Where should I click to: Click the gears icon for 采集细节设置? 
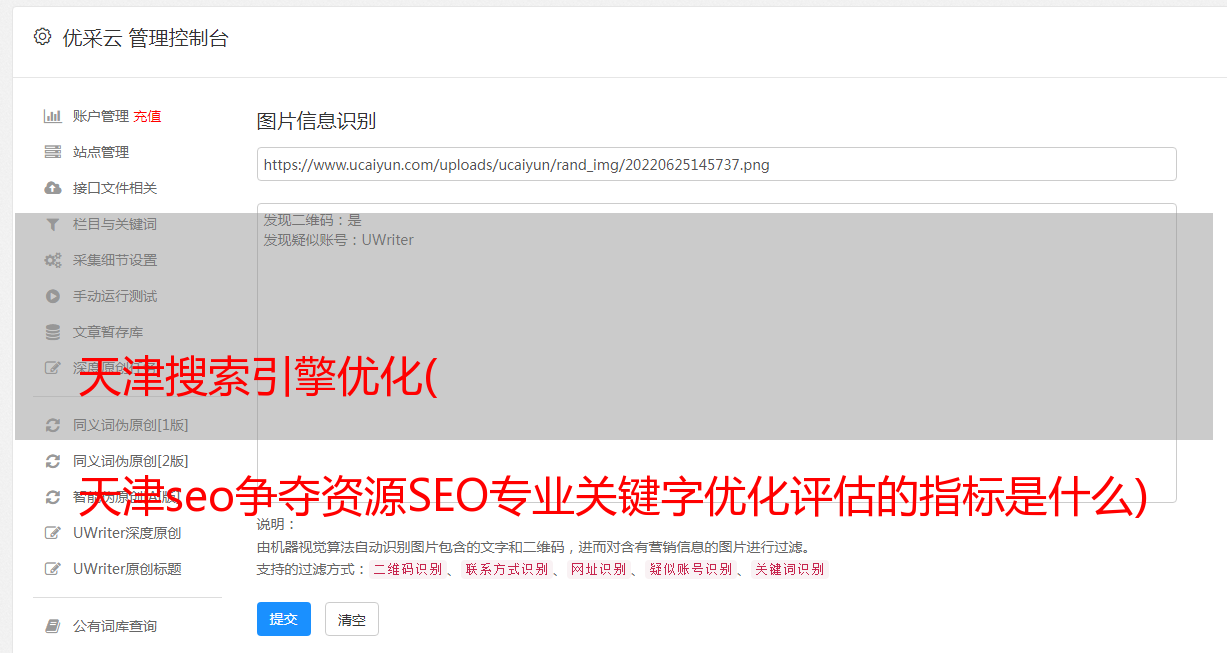point(53,260)
